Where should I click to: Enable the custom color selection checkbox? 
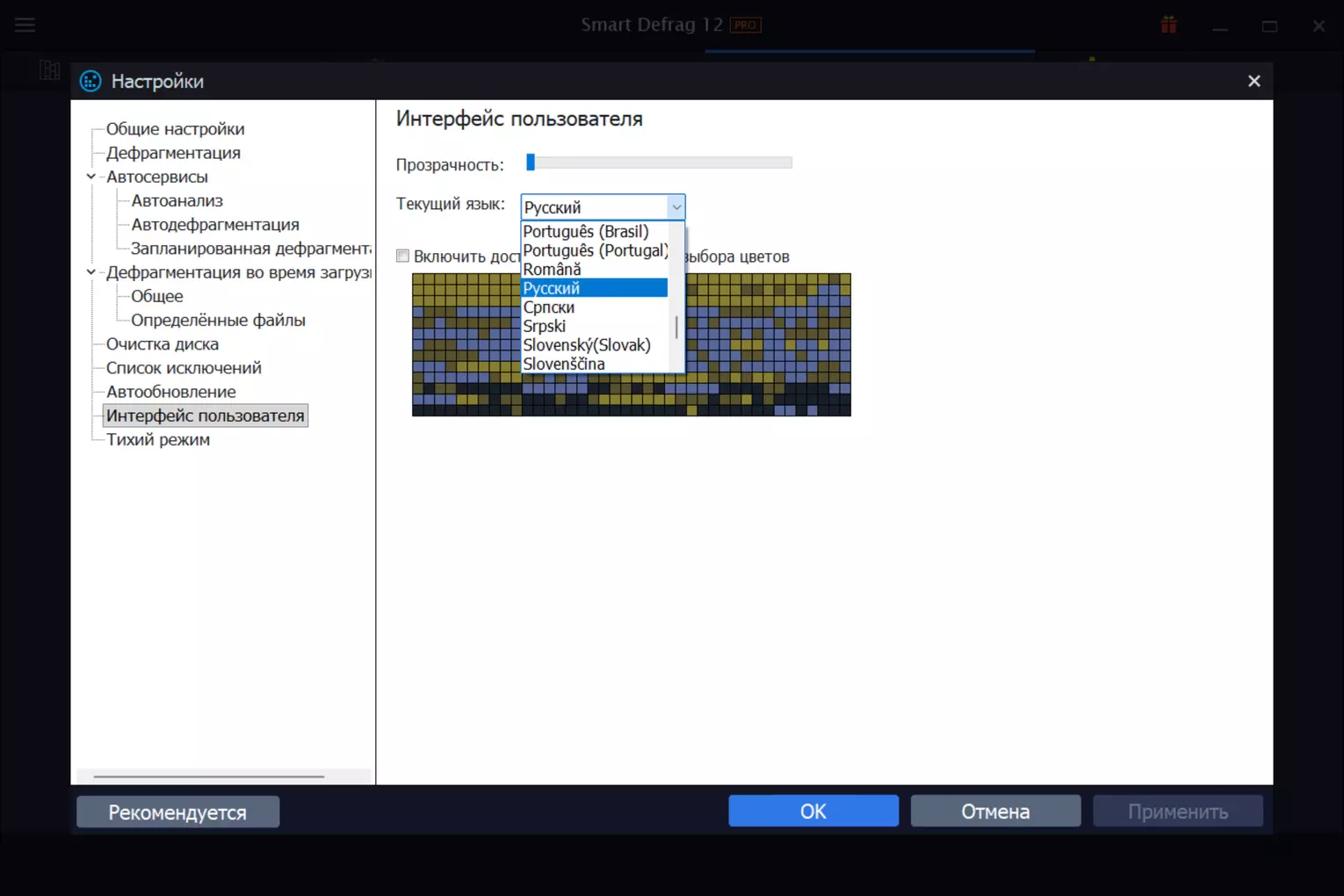click(402, 256)
